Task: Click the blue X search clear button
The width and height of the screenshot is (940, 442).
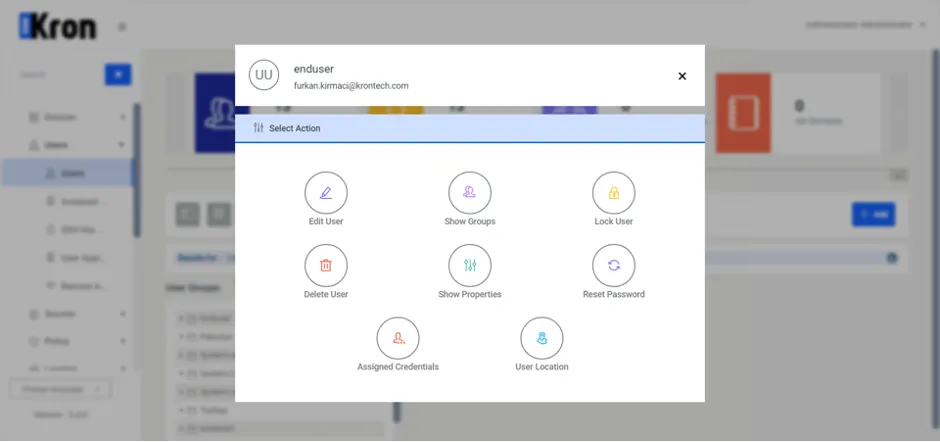Action: tap(118, 75)
